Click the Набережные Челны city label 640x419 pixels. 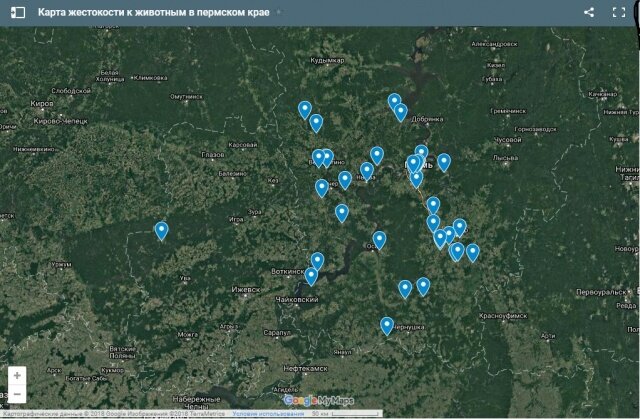pos(196,403)
